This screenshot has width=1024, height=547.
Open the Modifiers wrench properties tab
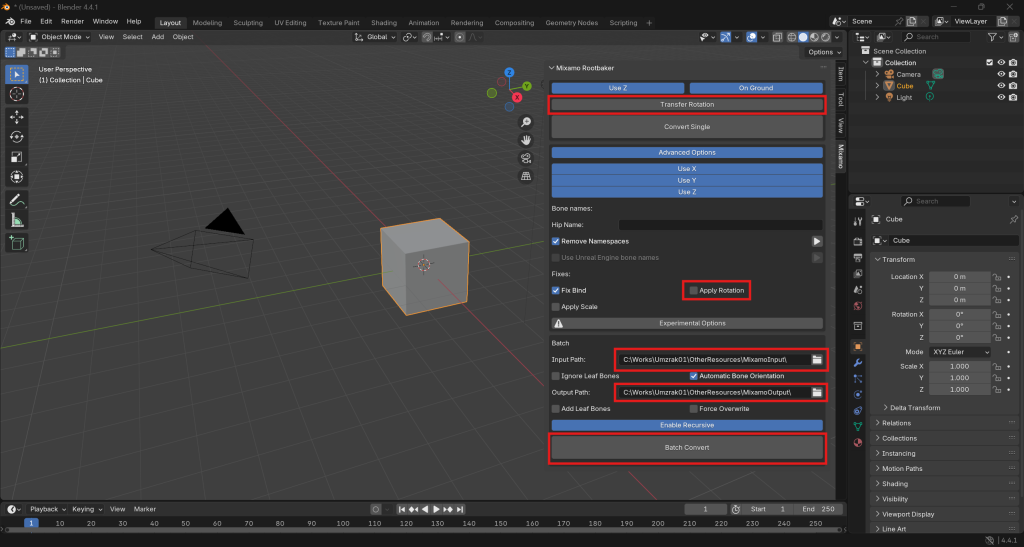pyautogui.click(x=858, y=363)
